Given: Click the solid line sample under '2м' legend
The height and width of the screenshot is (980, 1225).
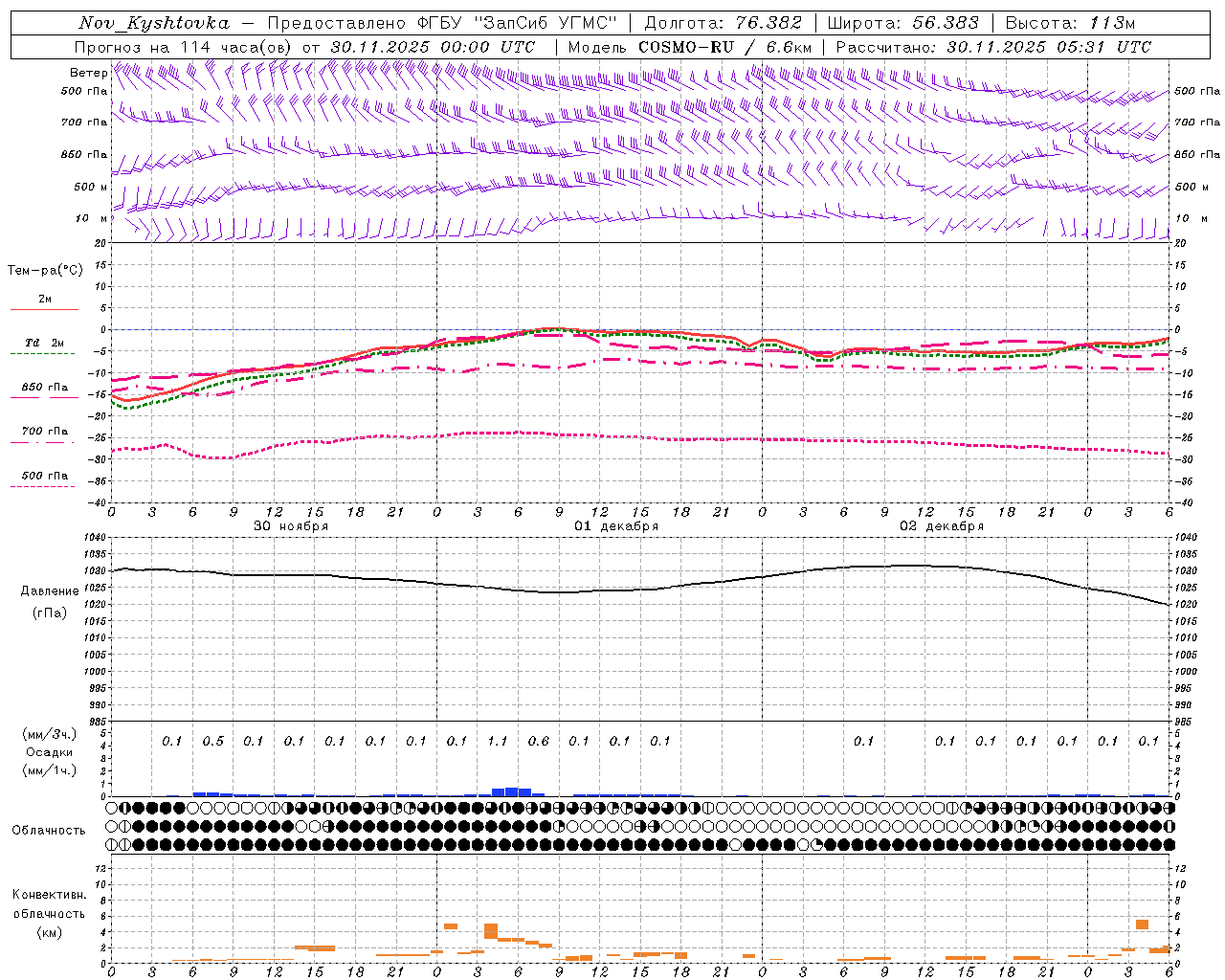Looking at the screenshot, I should pos(44,309).
